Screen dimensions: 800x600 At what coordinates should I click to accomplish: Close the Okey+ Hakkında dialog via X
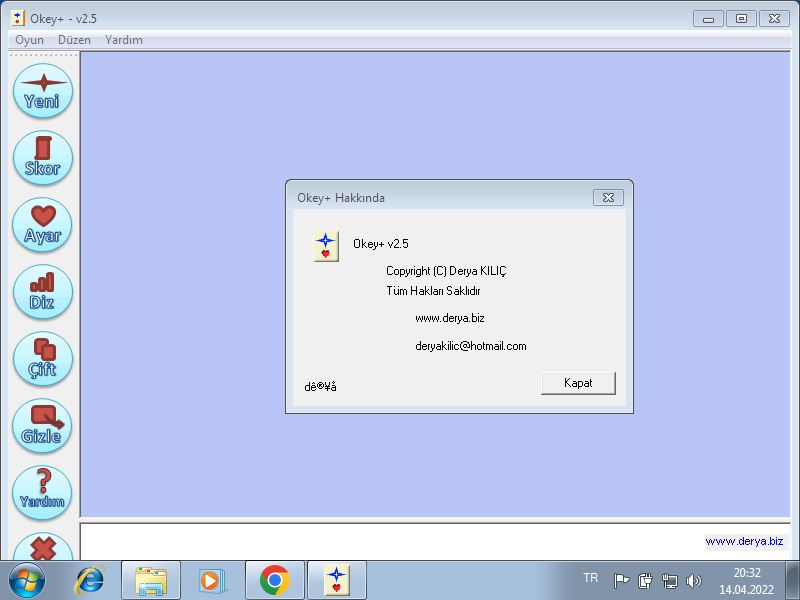[608, 197]
